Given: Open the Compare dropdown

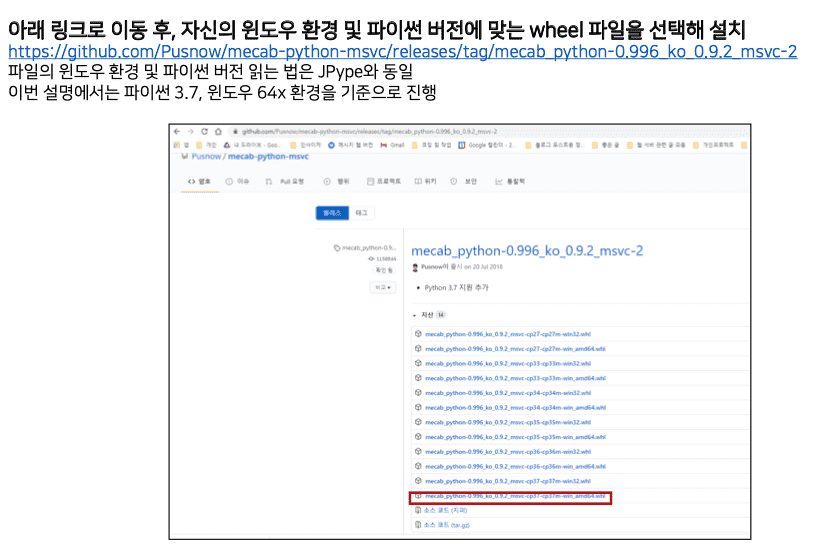Looking at the screenshot, I should coord(383,287).
